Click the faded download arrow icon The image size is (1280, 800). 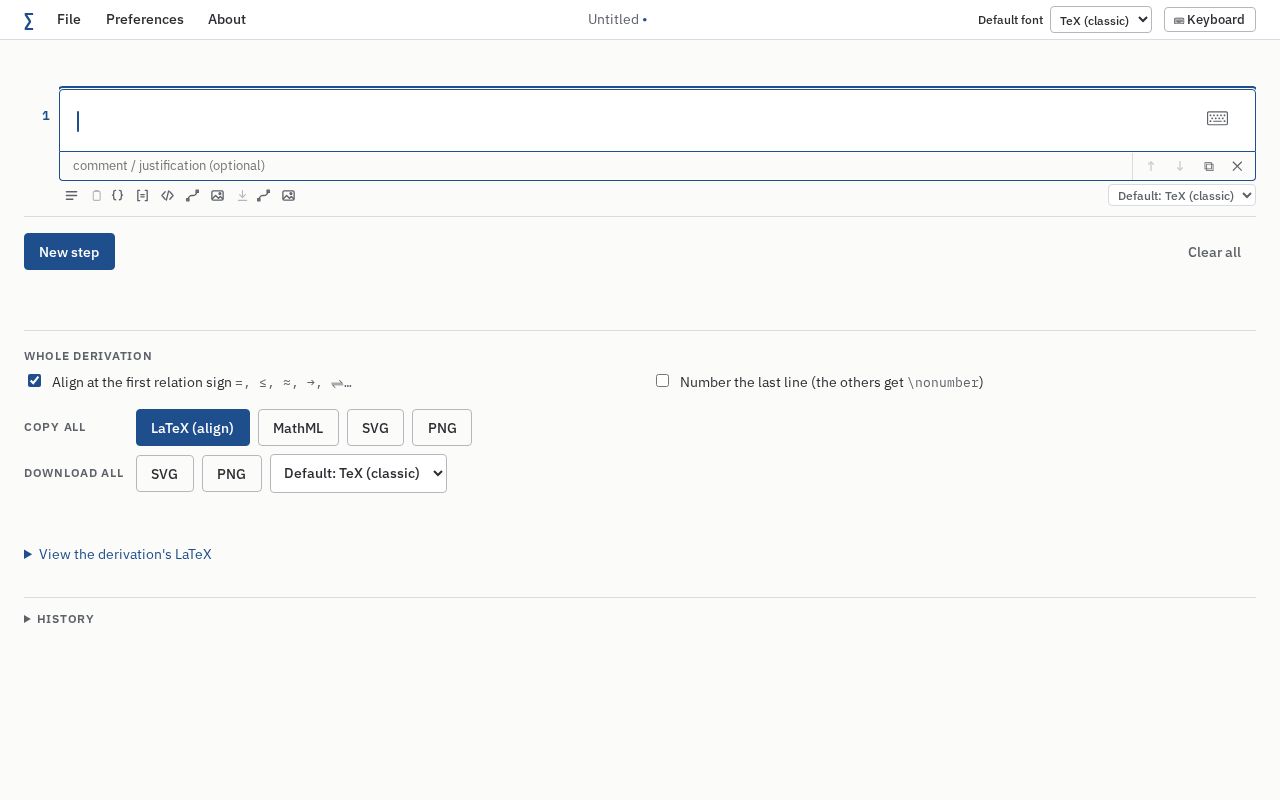pyautogui.click(x=242, y=196)
